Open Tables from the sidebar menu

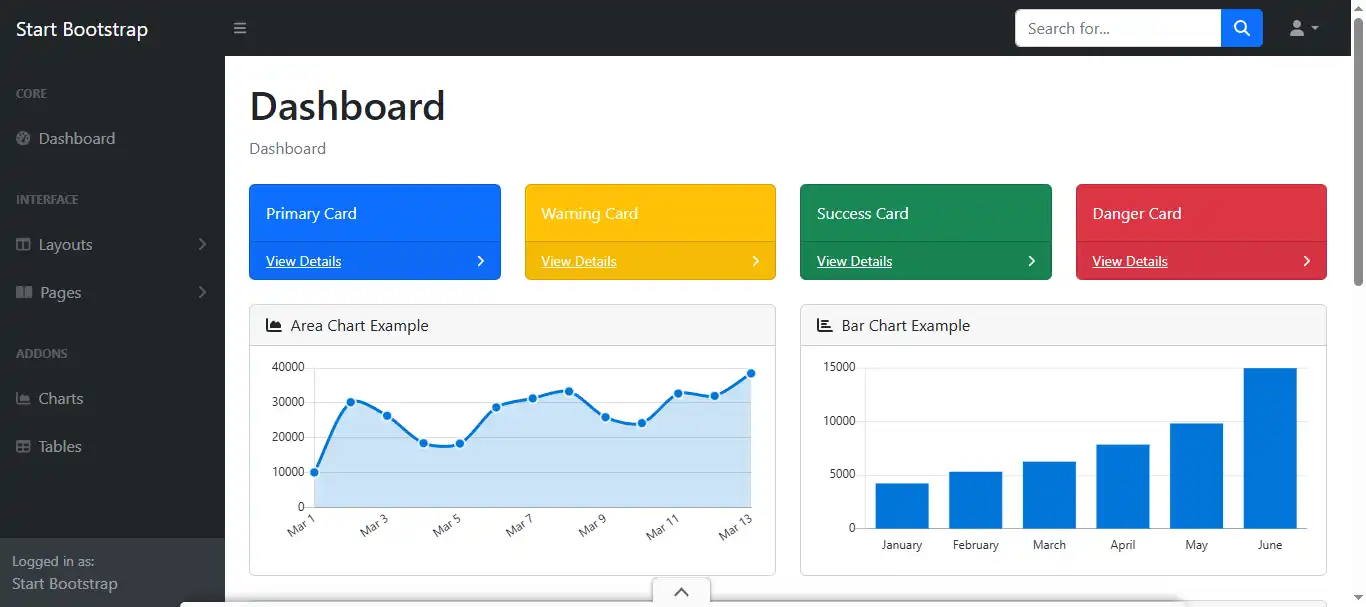pyautogui.click(x=60, y=447)
